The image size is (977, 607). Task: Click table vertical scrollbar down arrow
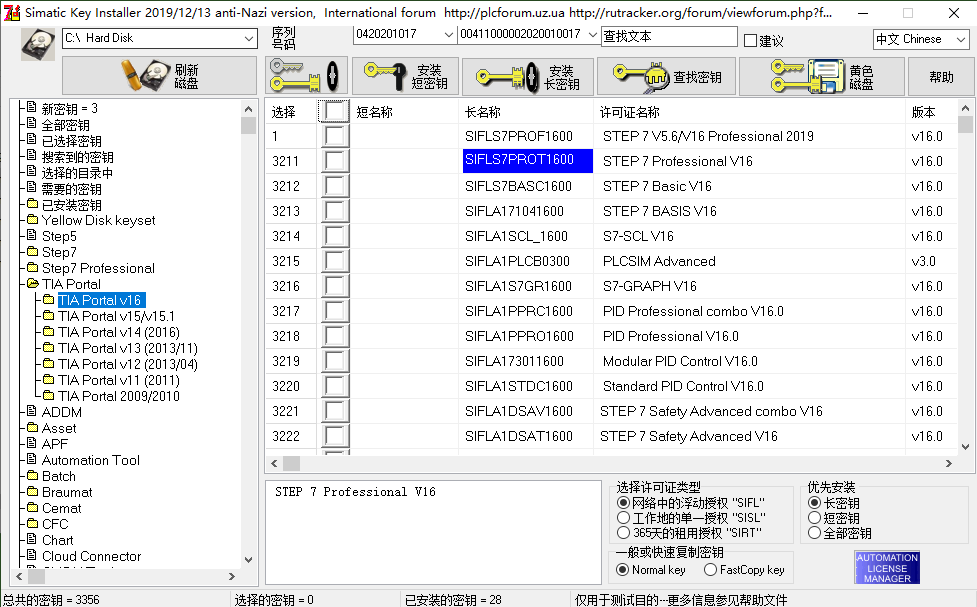pyautogui.click(x=965, y=447)
